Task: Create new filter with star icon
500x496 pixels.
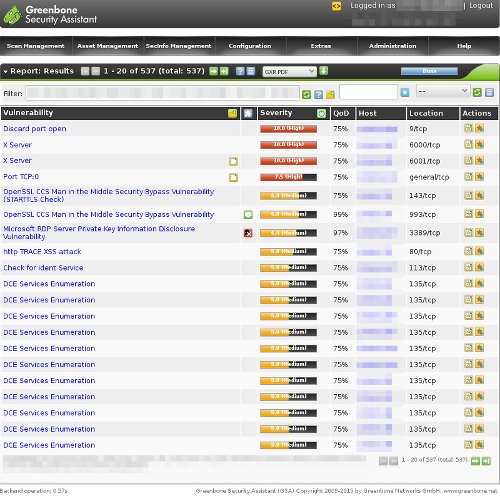Action: [405, 92]
